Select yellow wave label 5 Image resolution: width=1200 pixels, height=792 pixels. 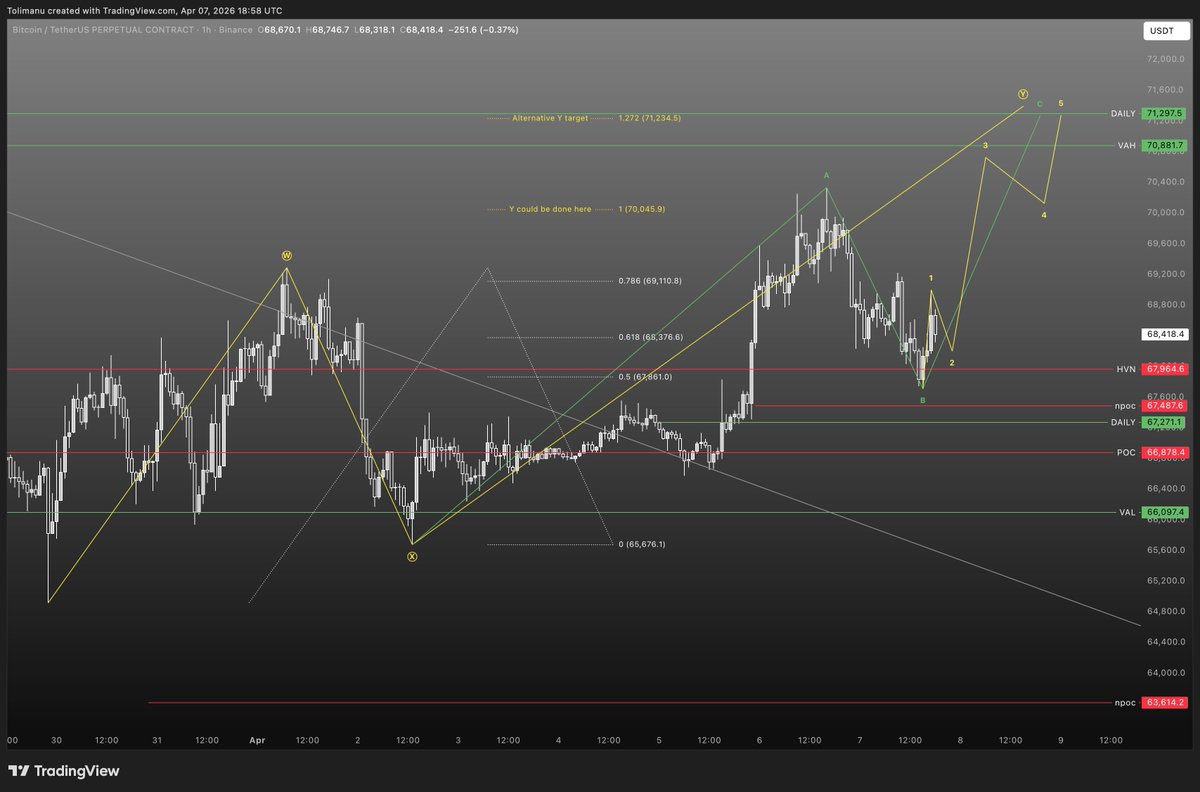tap(1061, 103)
